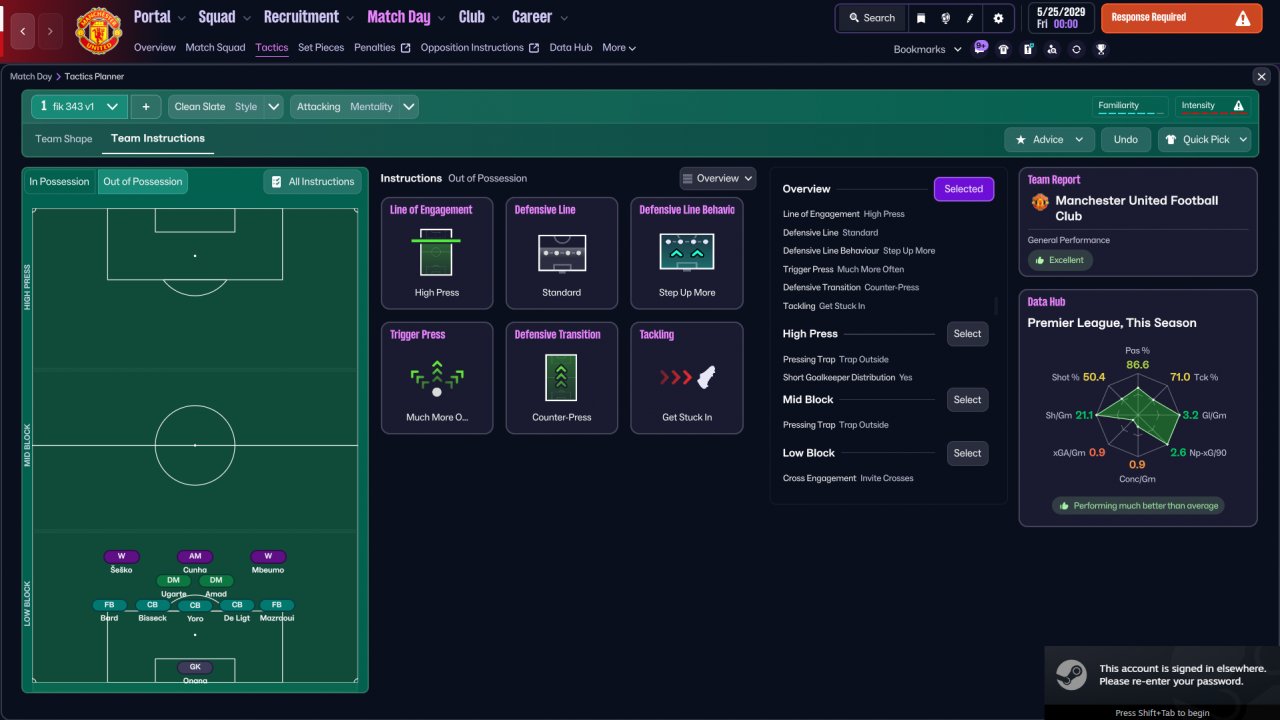Viewport: 1280px width, 720px height.
Task: Toggle the All Instructions checkbox button
Action: [313, 182]
